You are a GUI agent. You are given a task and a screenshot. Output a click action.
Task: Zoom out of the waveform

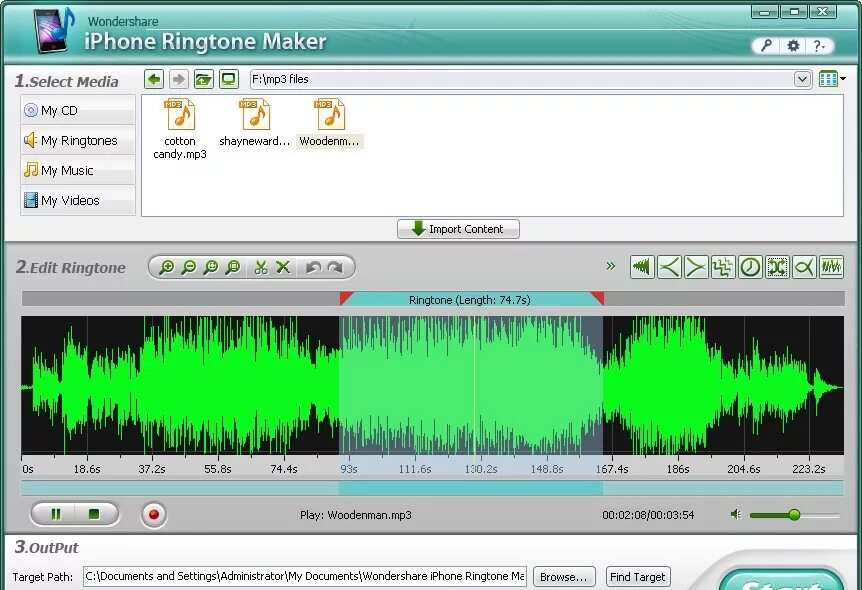[189, 268]
